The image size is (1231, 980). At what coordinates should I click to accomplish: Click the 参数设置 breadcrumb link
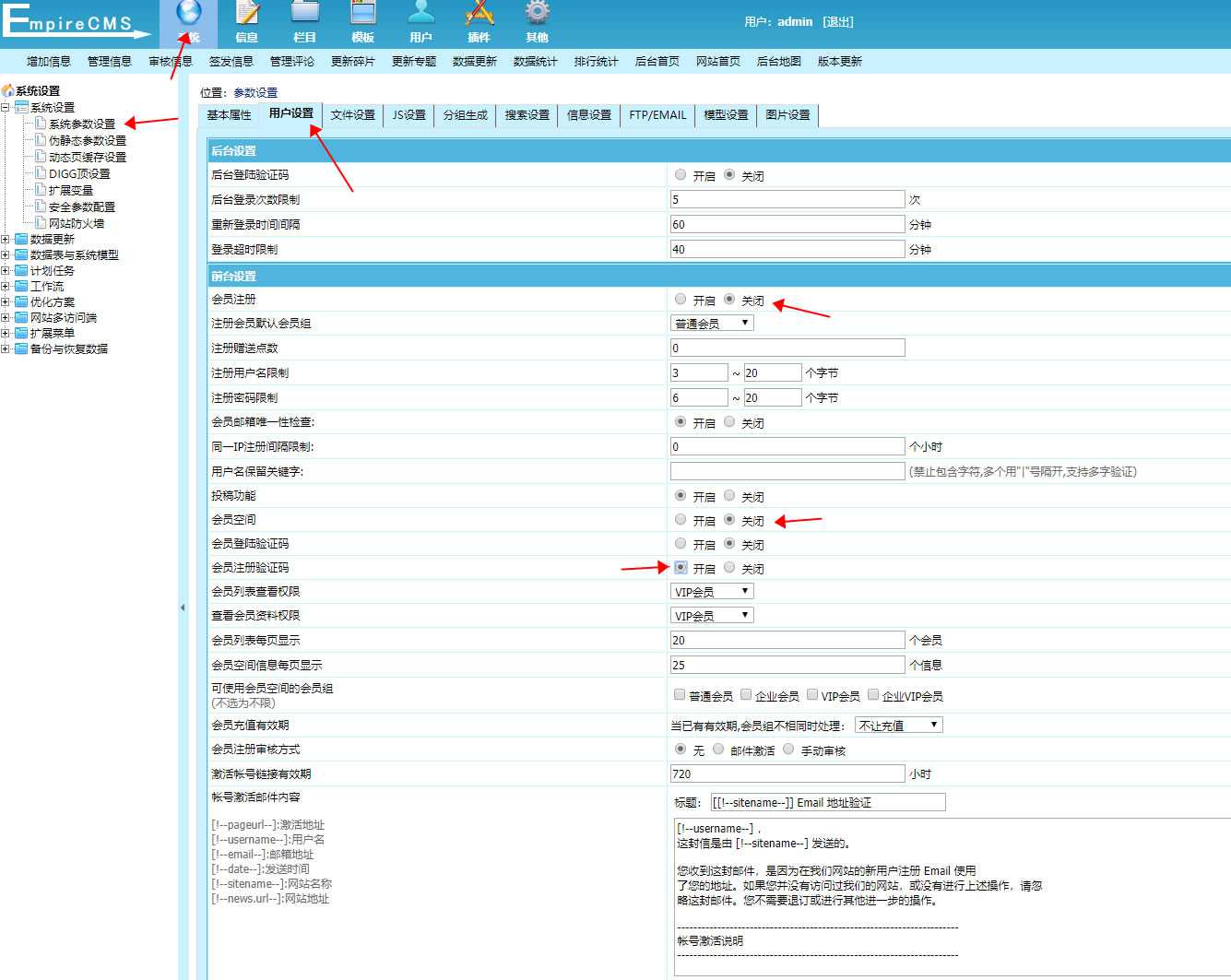(x=255, y=92)
